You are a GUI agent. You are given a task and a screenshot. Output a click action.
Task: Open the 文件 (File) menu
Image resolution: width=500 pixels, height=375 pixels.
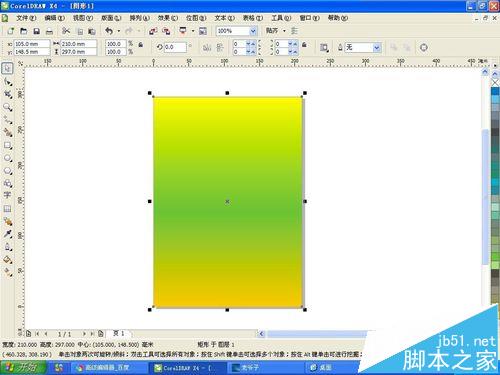(25, 18)
